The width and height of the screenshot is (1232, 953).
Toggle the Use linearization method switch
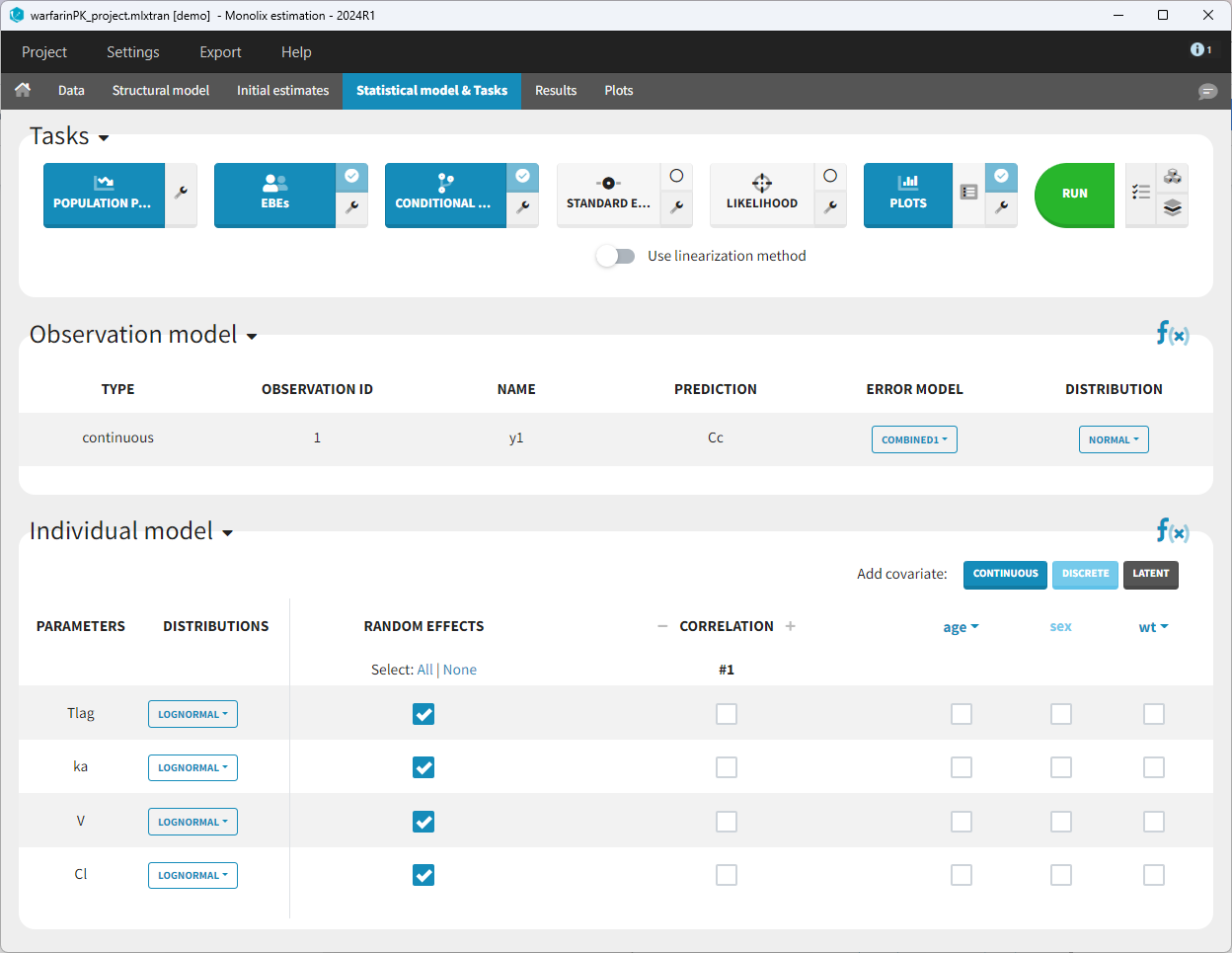[x=616, y=256]
